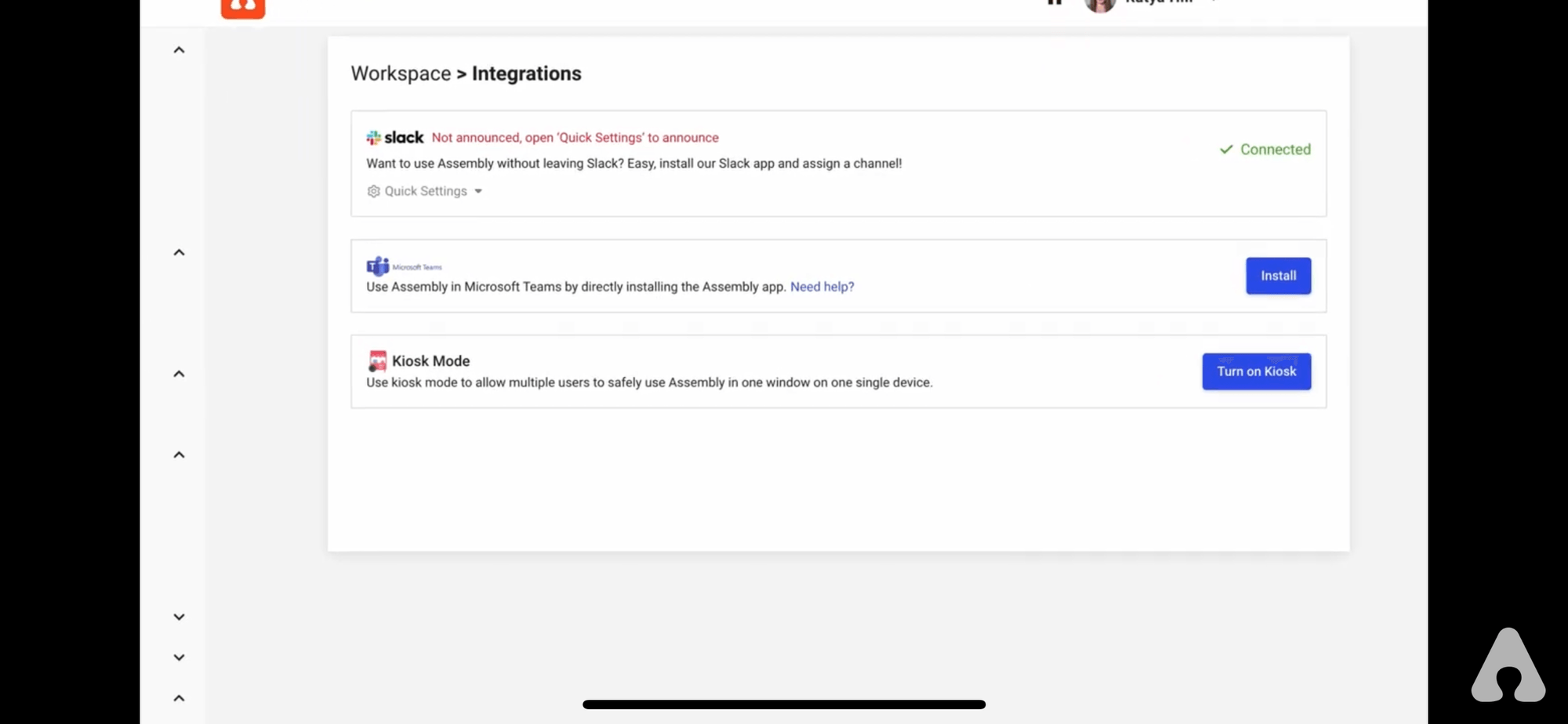Collapse the bottommost sidebar up-chevron
The image size is (1568, 724).
point(179,698)
